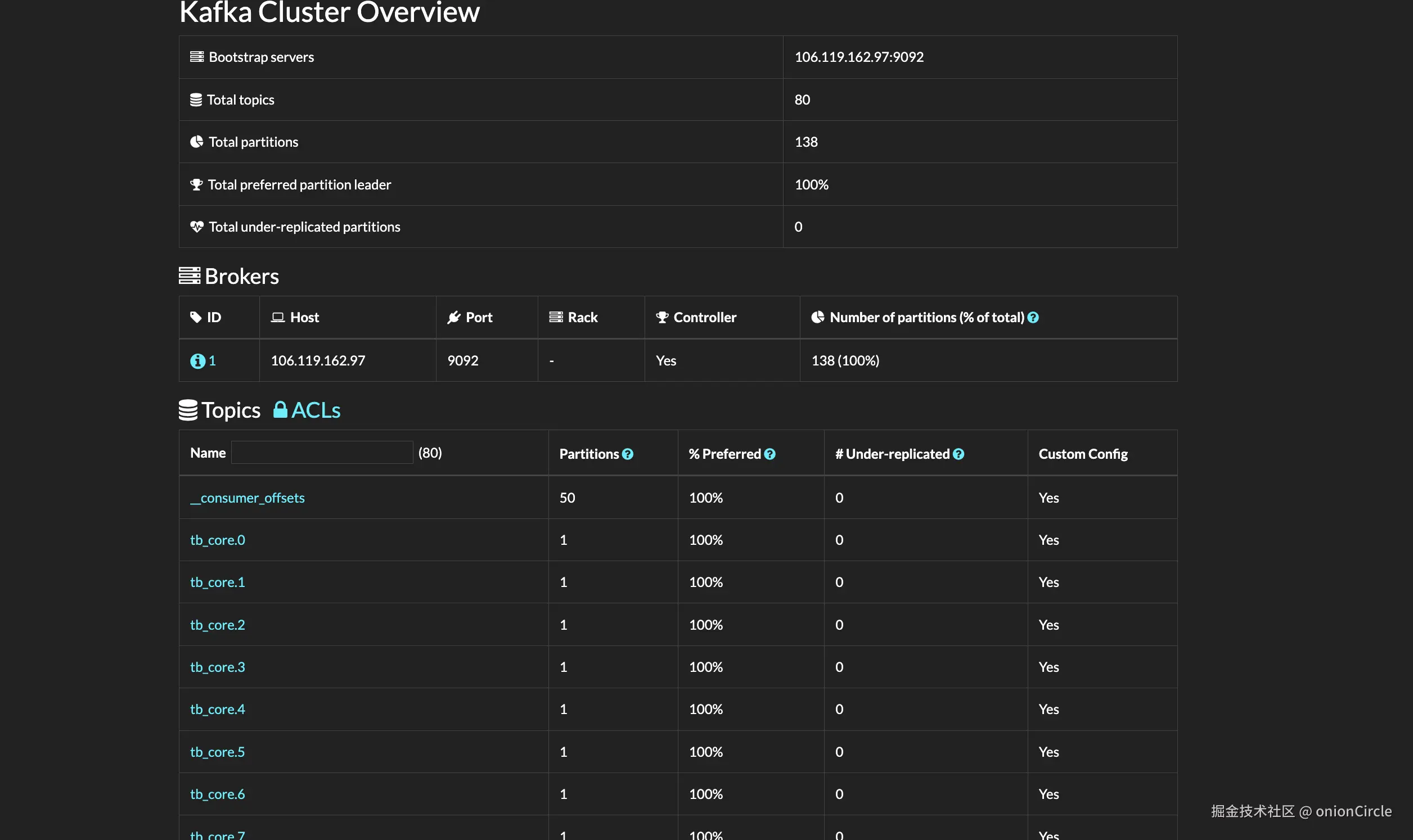
Task: Click help icon next to Number of partitions
Action: [x=1033, y=318]
